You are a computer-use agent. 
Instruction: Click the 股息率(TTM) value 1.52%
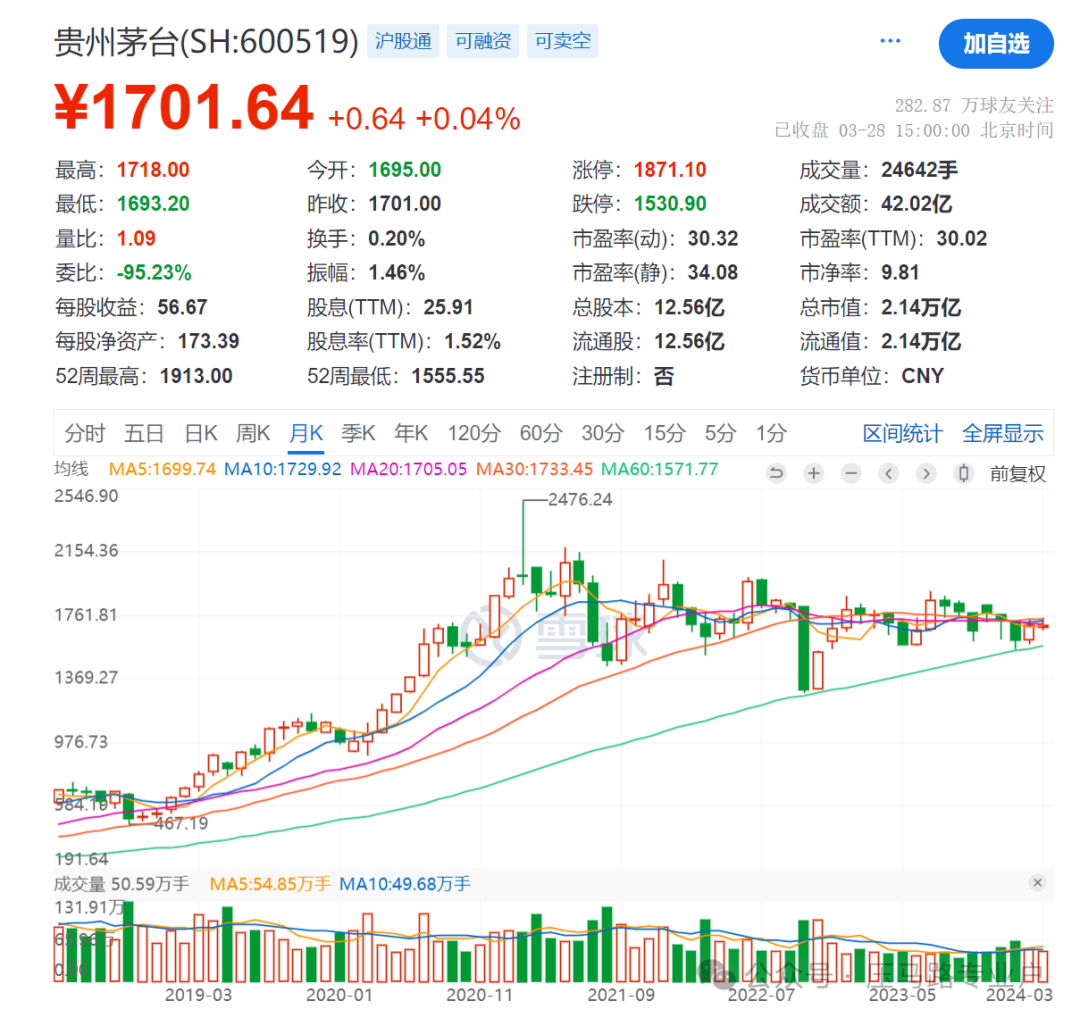click(x=472, y=342)
